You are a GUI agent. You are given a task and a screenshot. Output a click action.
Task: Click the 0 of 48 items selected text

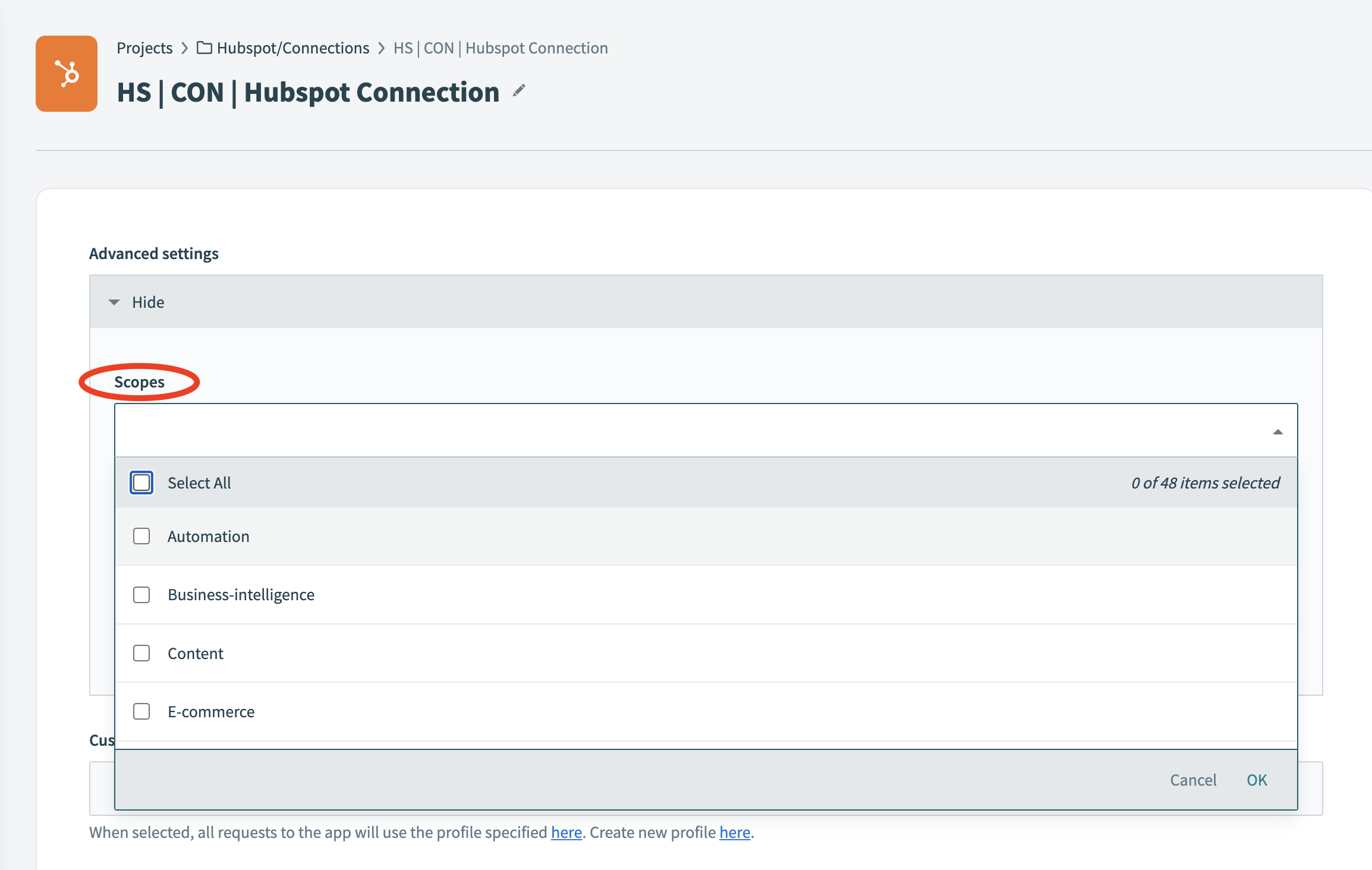pyautogui.click(x=1206, y=483)
